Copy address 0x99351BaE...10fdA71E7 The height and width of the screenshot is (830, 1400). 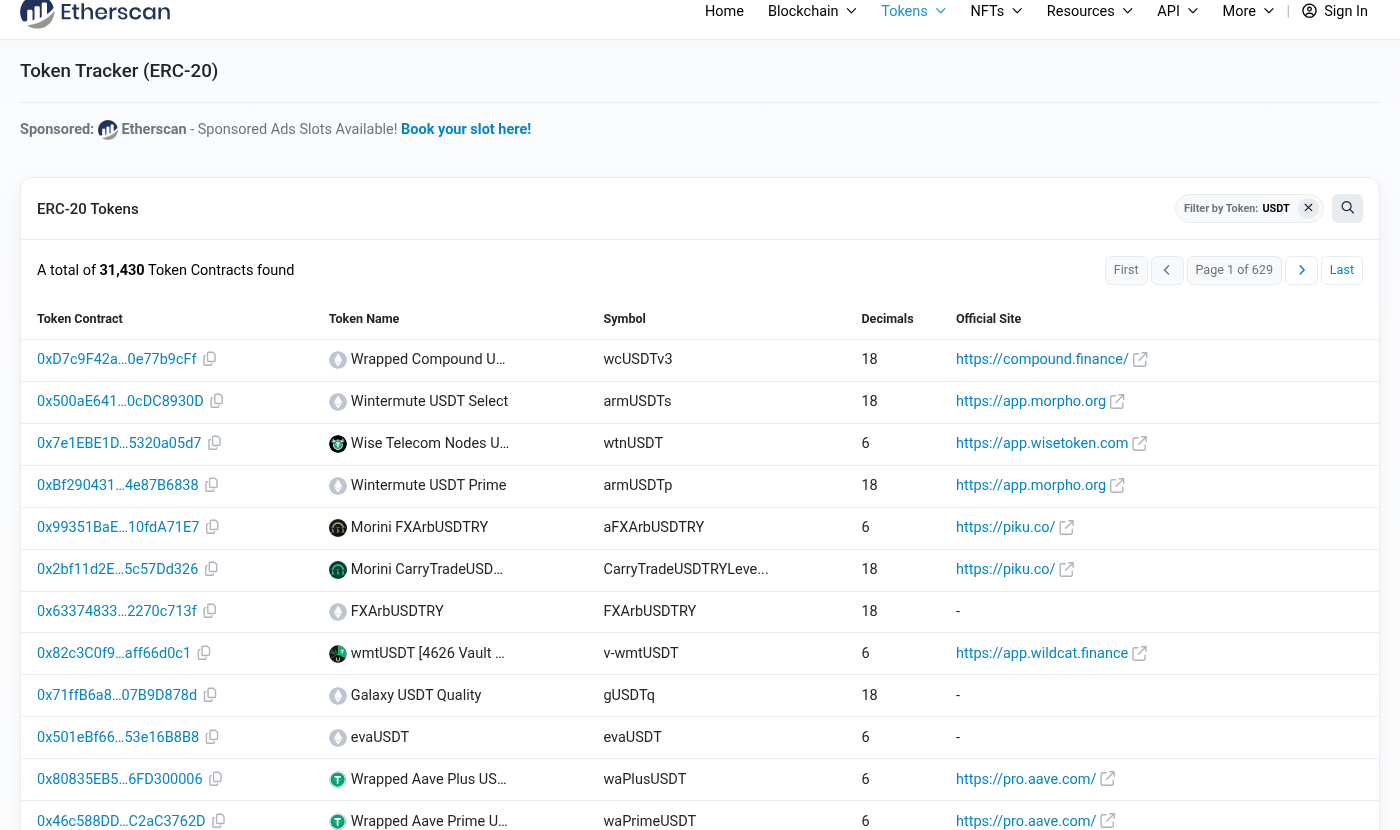(x=213, y=527)
